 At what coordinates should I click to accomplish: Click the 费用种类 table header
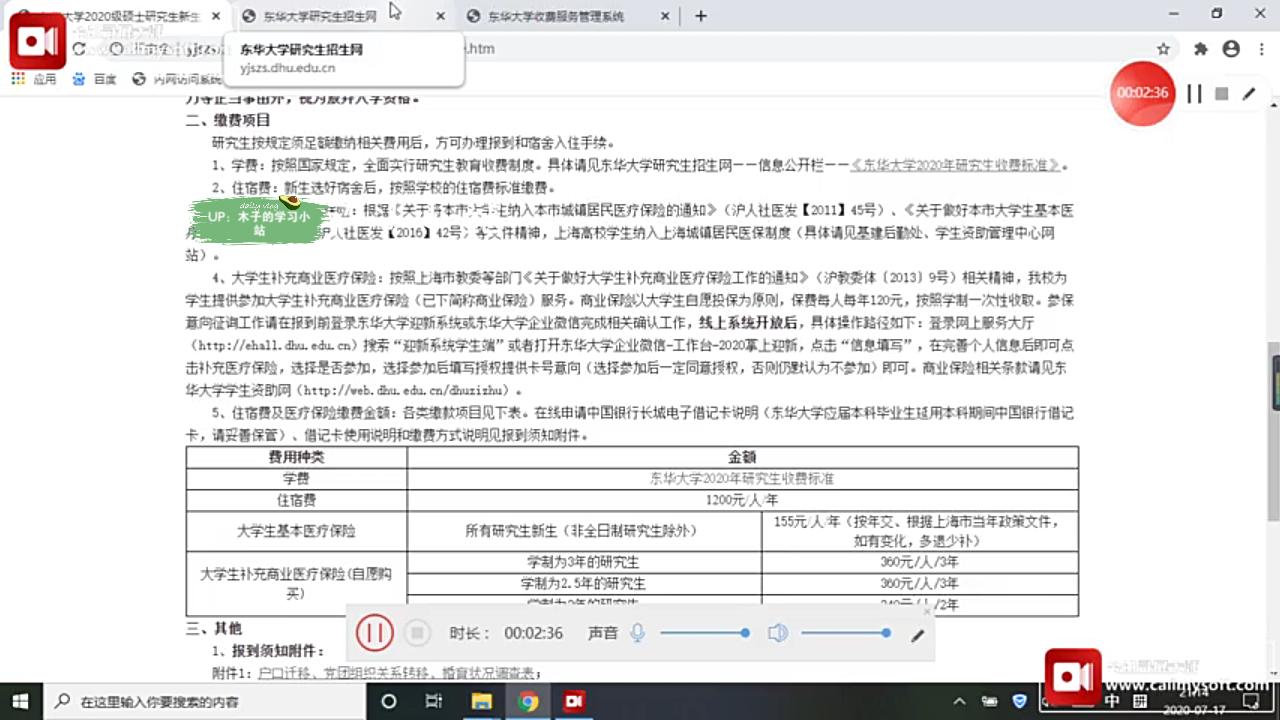pos(296,457)
